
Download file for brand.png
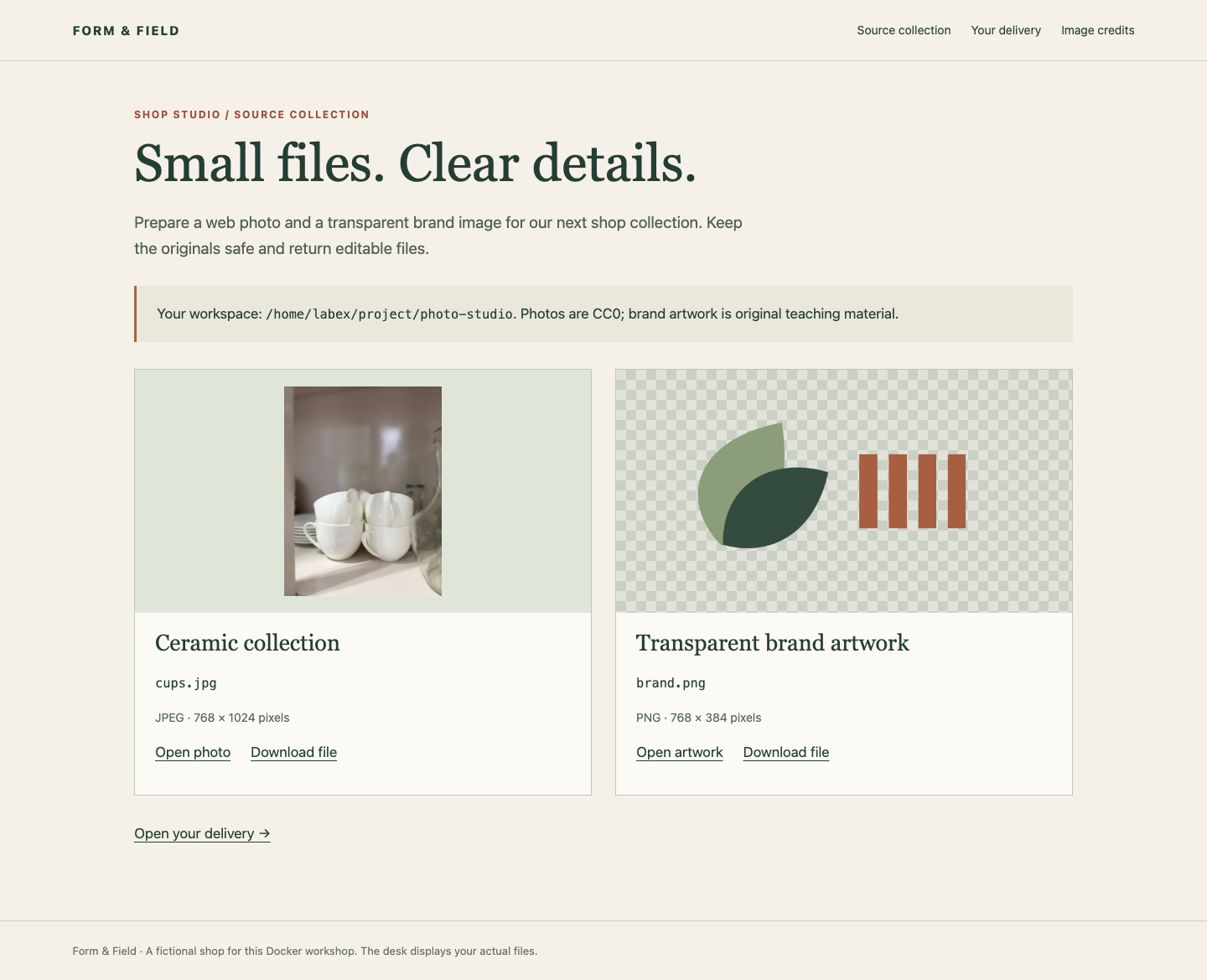786,752
